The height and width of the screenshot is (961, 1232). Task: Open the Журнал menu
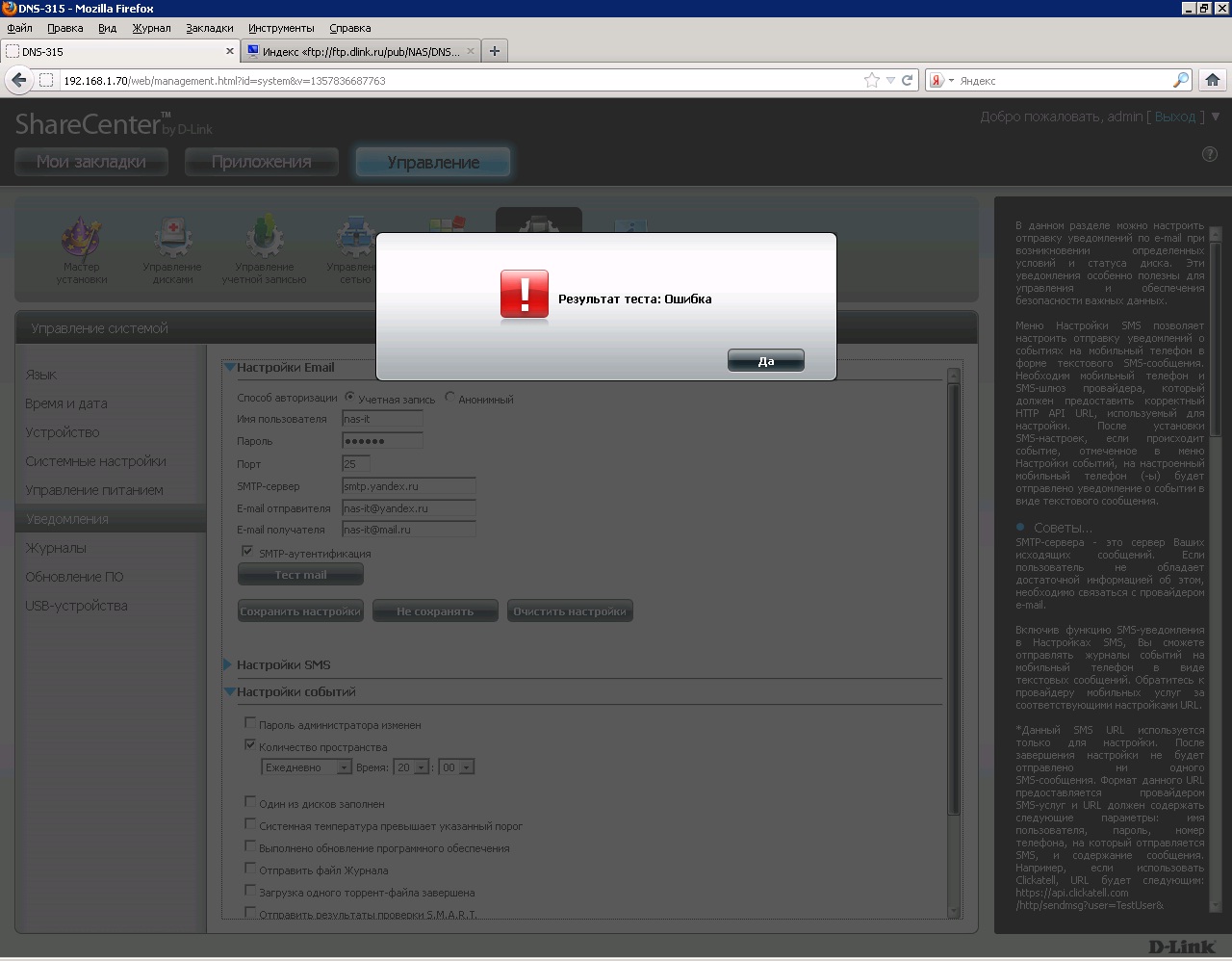[151, 28]
